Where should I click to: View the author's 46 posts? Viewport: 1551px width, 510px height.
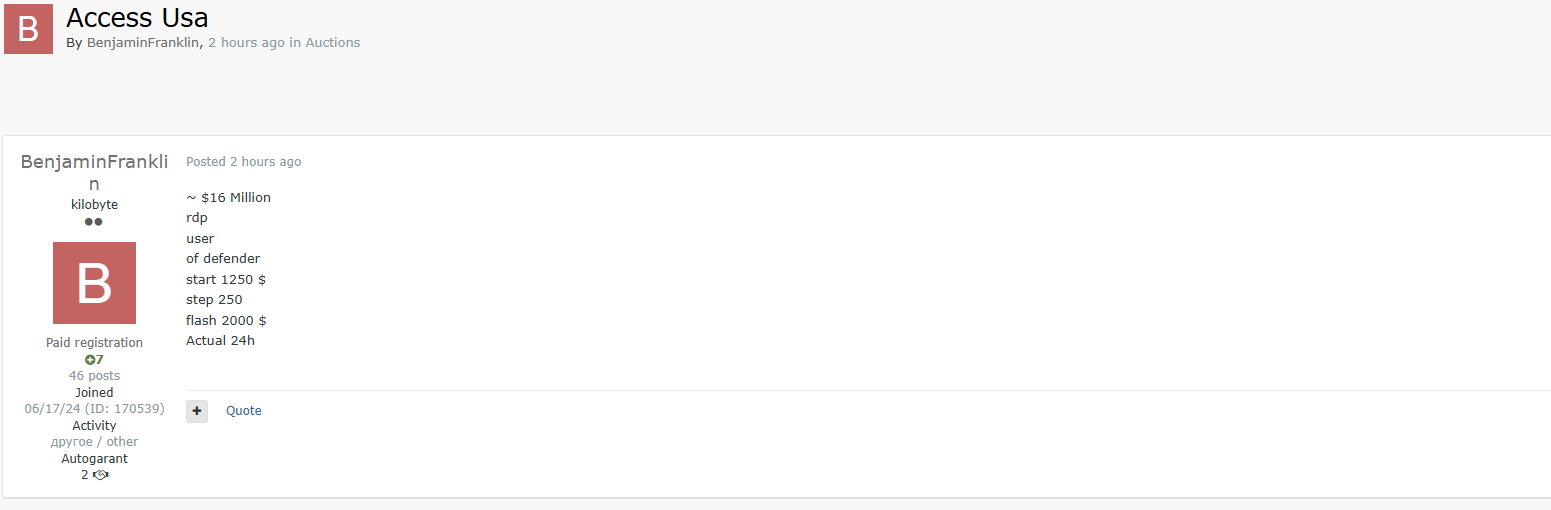[94, 376]
